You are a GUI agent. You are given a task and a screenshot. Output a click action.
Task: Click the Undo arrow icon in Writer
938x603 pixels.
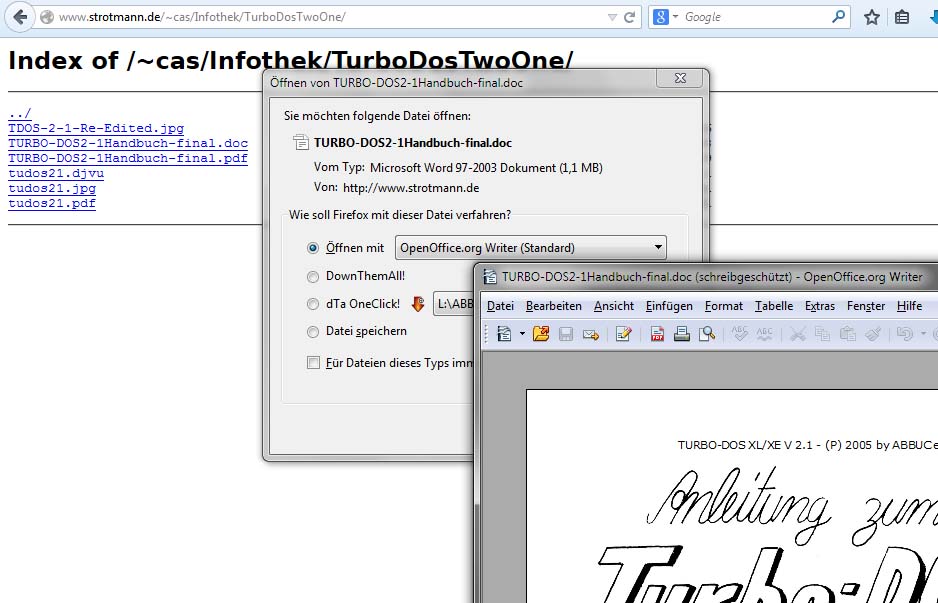click(904, 333)
